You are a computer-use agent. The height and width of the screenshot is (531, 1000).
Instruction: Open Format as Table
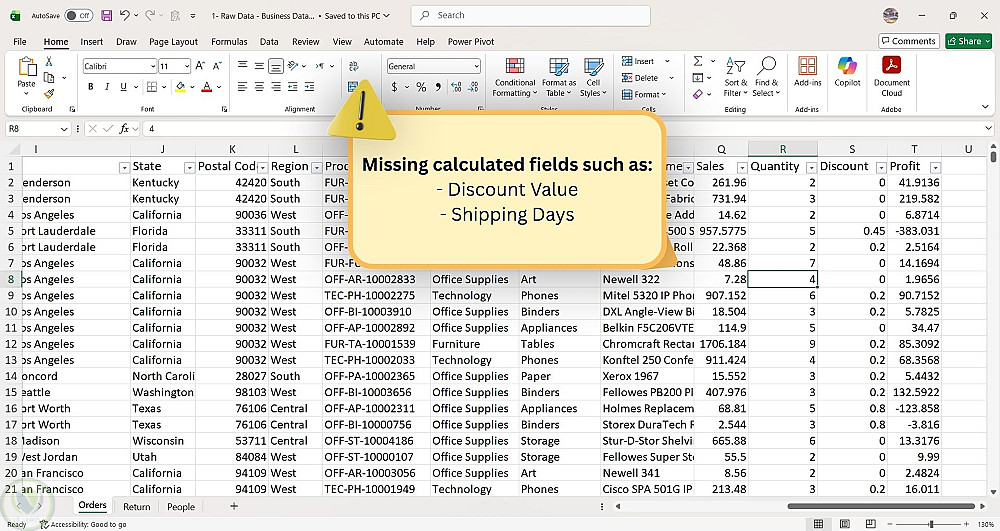pyautogui.click(x=559, y=77)
